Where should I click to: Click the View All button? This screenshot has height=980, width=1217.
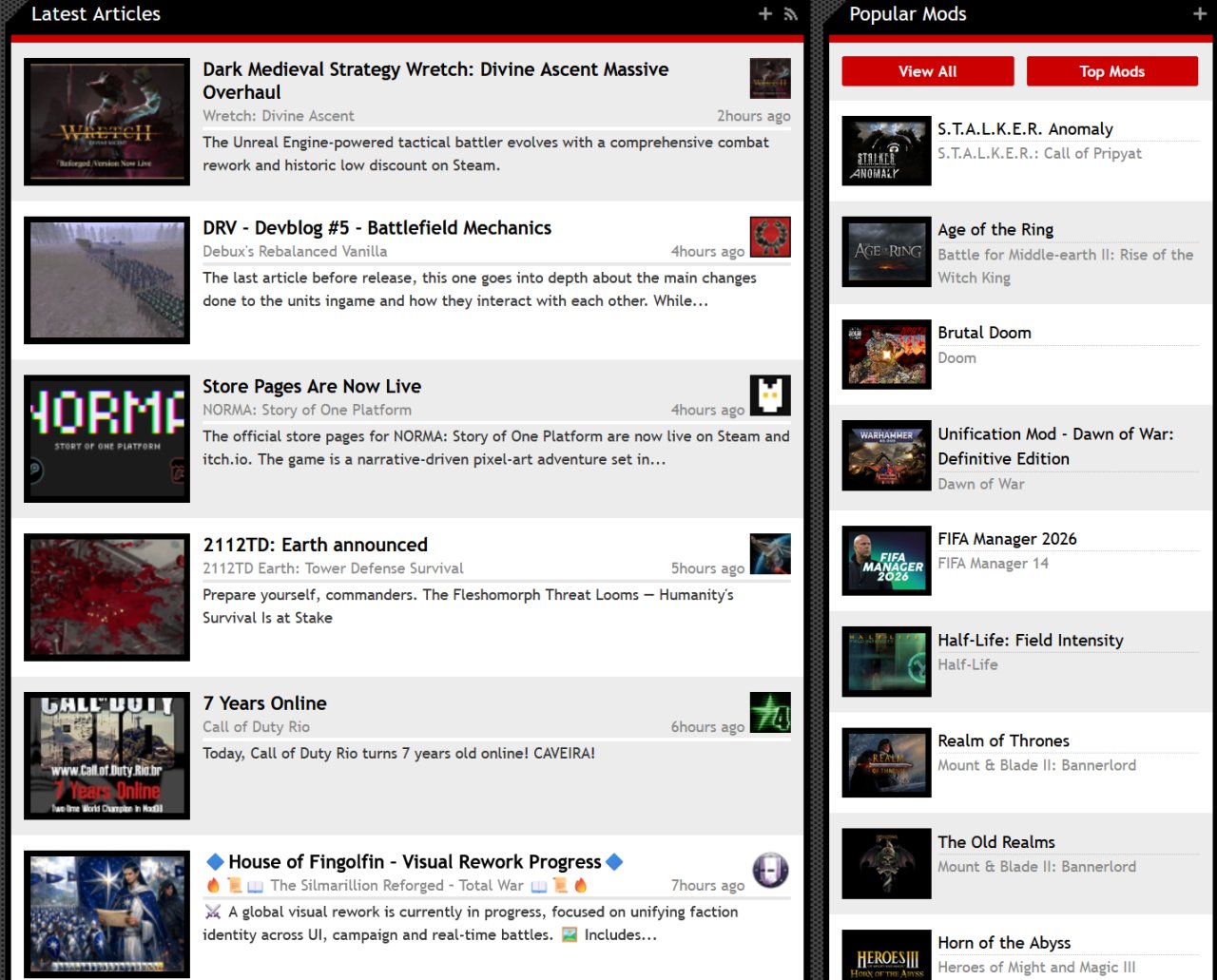(x=928, y=71)
